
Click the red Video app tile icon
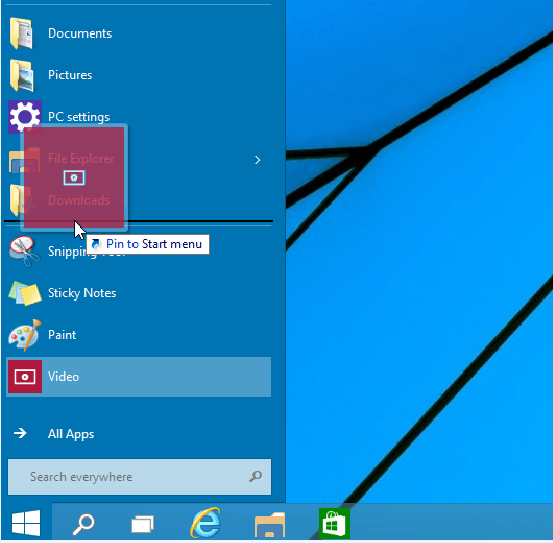coord(24,377)
